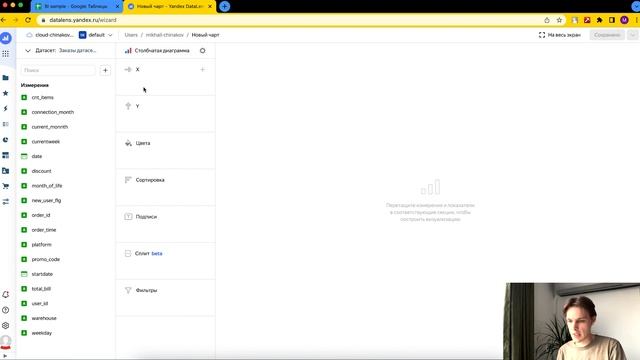Image resolution: width=640 pixels, height=360 pixels.
Task: Click the bookmark star in address bar
Action: 559,20
